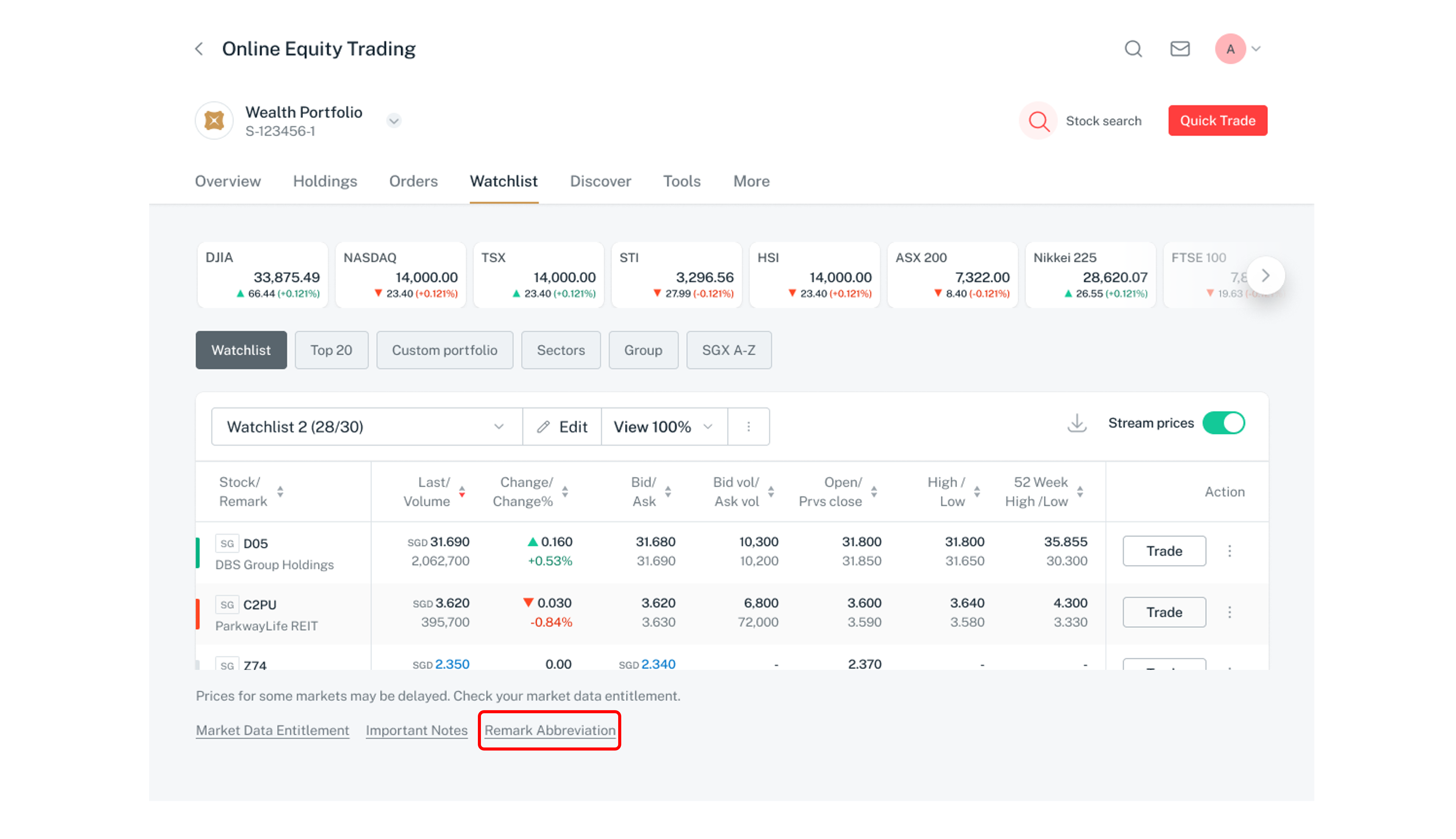
Task: Select the HSI index card
Action: [x=814, y=275]
